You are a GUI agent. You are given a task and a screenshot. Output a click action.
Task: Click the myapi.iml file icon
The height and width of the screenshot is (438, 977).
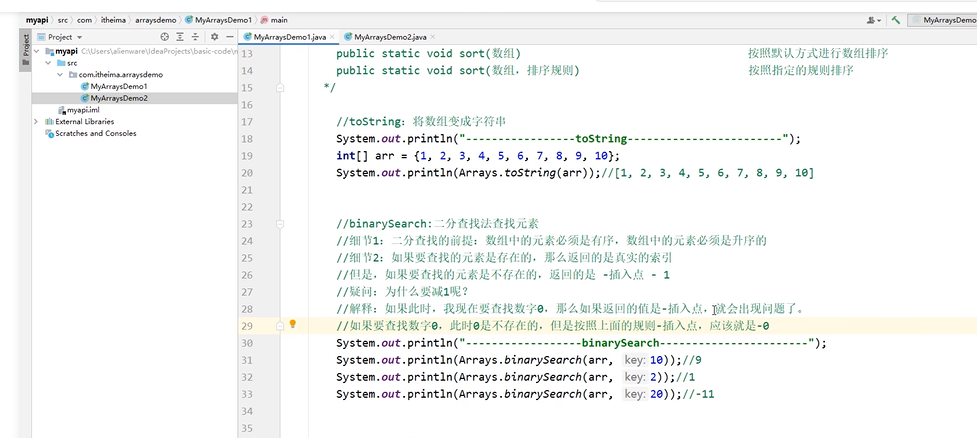click(x=62, y=110)
